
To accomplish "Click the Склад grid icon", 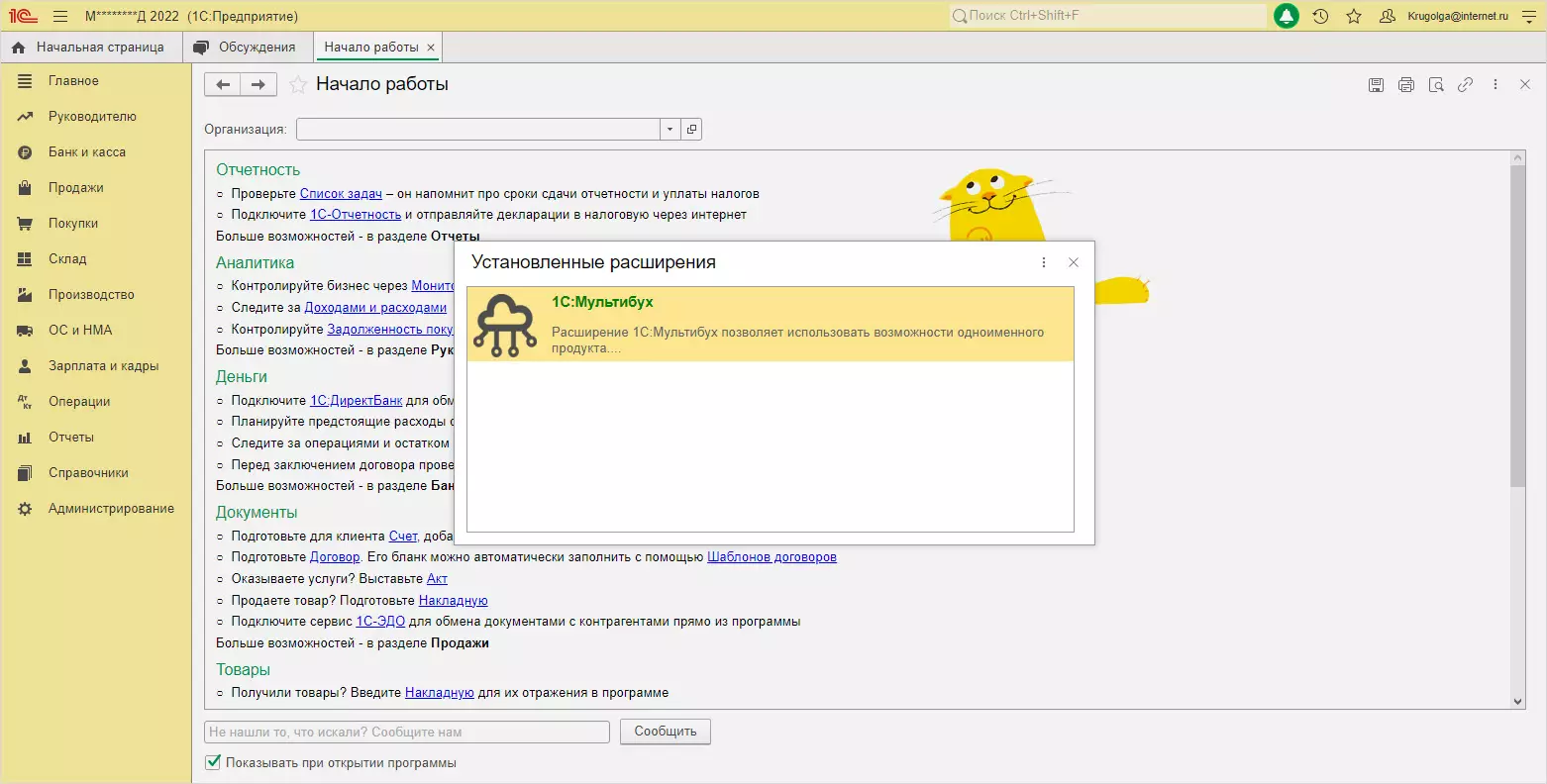I will pos(26,259).
